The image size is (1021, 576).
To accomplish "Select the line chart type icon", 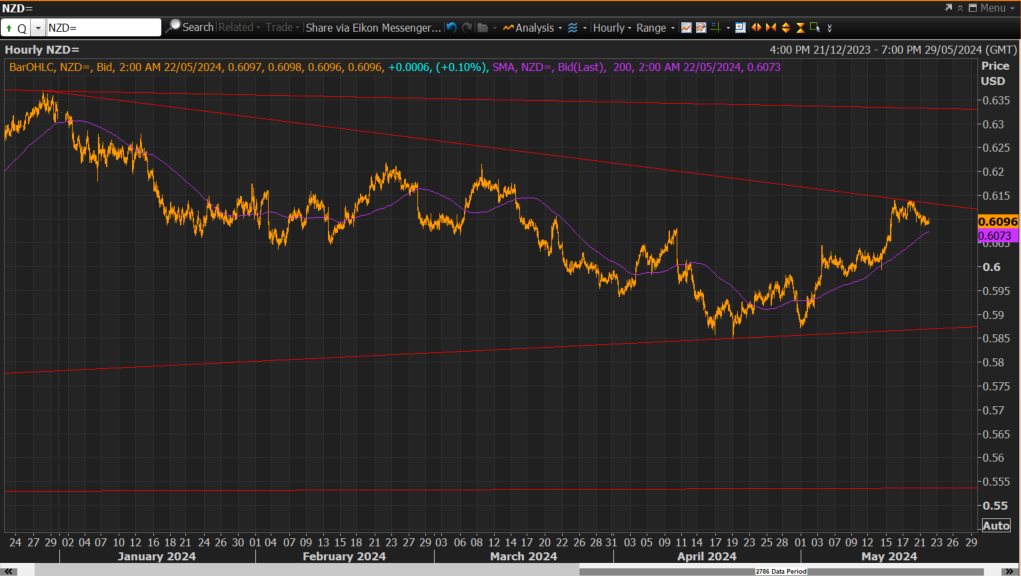I will coord(686,27).
